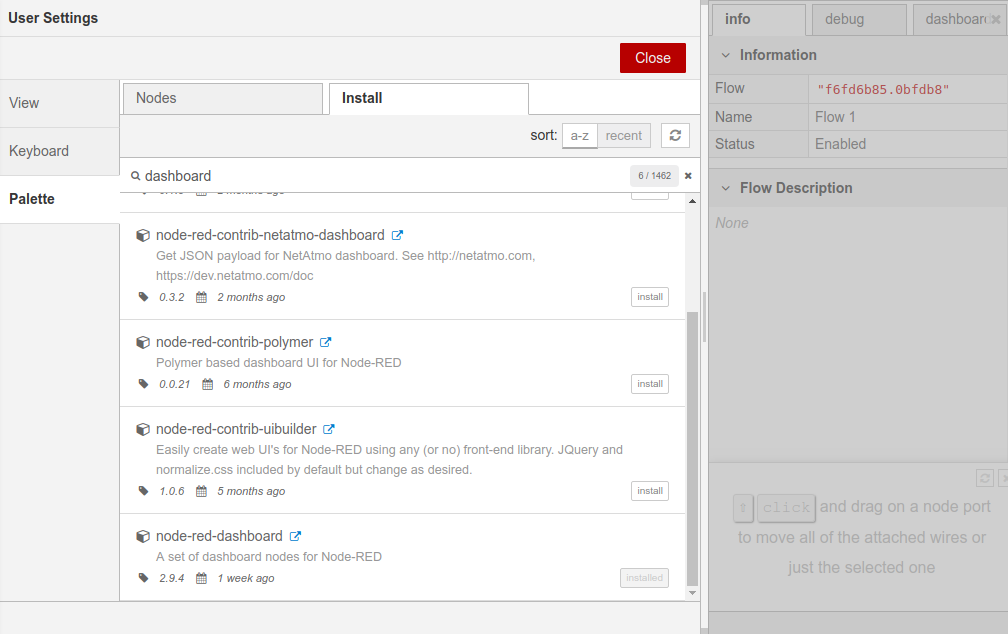This screenshot has height=634, width=1008.
Task: Click the dashboard search input field
Action: 386,176
